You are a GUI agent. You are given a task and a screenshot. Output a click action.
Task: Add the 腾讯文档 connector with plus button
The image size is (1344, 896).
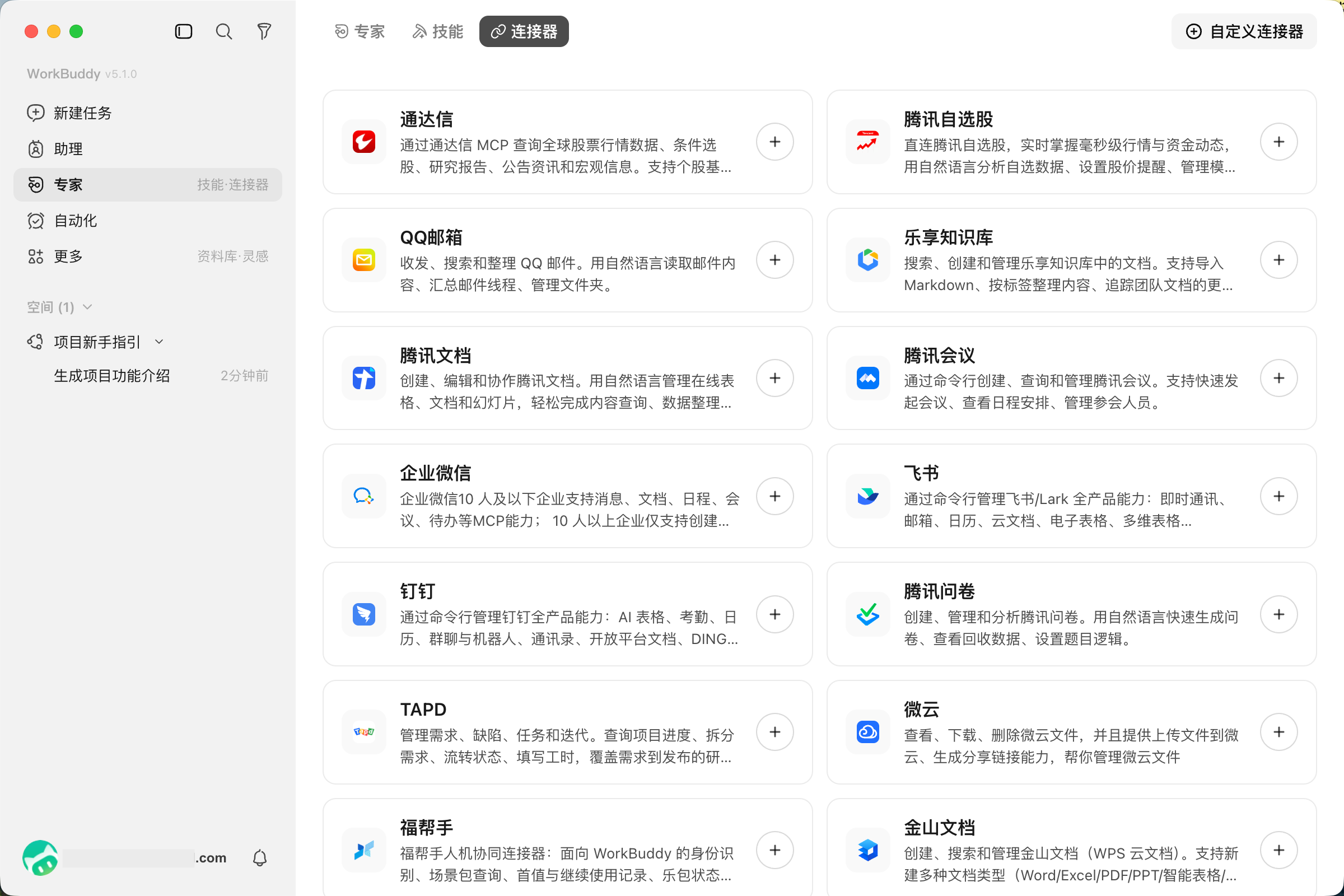coord(775,379)
